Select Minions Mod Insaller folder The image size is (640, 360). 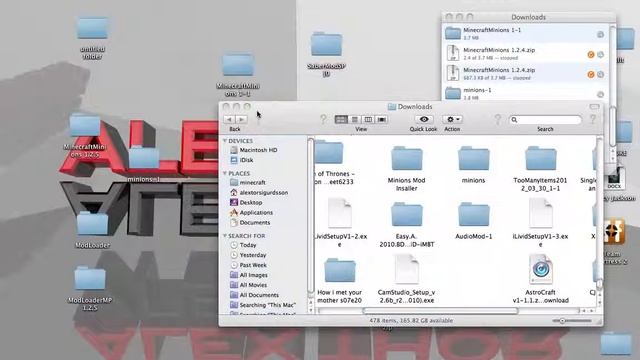click(x=407, y=158)
